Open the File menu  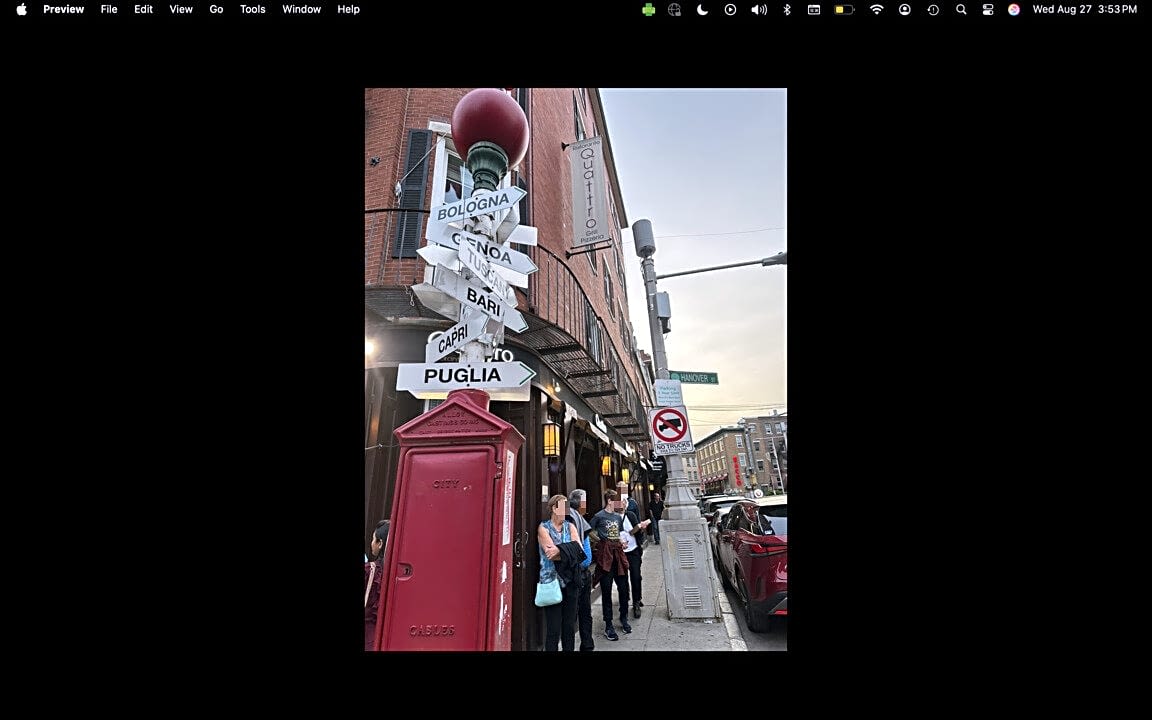tap(108, 9)
